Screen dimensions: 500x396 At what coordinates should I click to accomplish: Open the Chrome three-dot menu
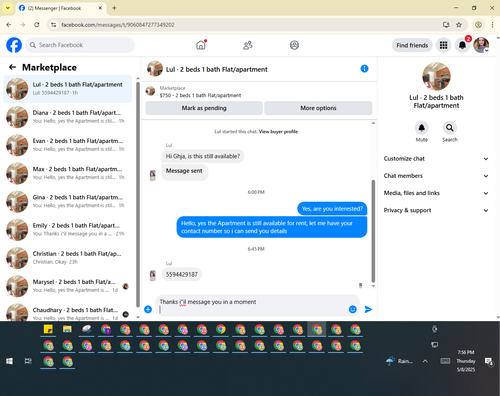(x=492, y=25)
